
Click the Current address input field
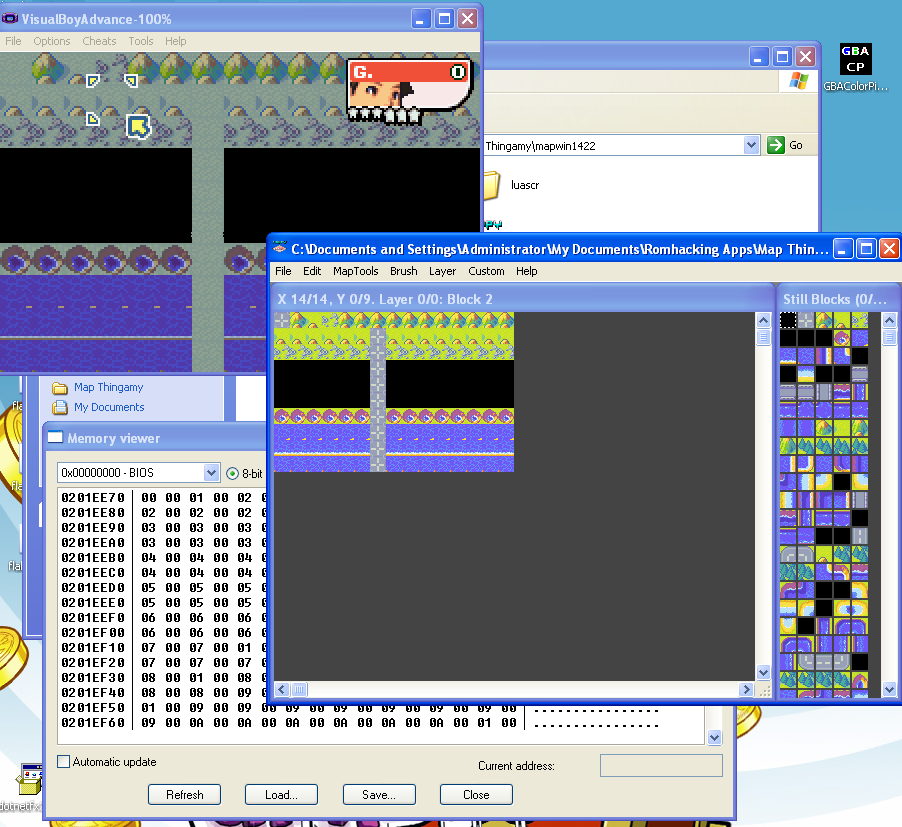pyautogui.click(x=661, y=765)
